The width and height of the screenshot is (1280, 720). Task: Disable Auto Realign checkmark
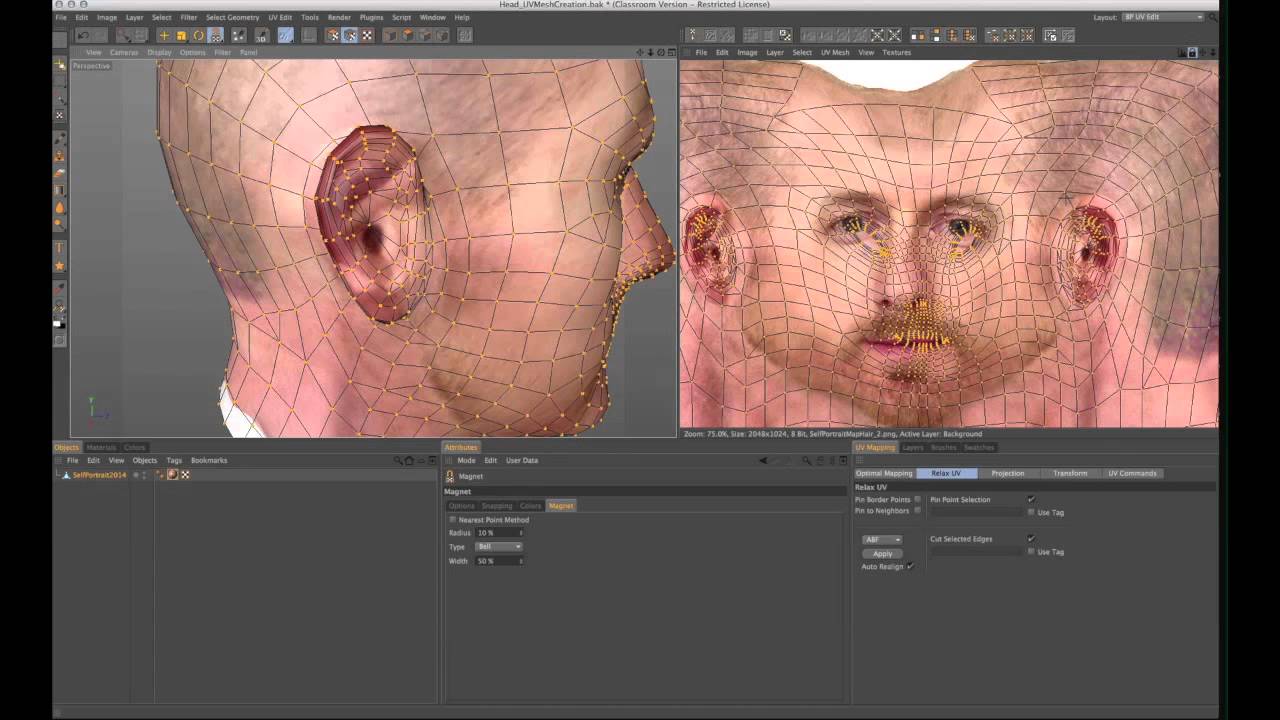910,567
